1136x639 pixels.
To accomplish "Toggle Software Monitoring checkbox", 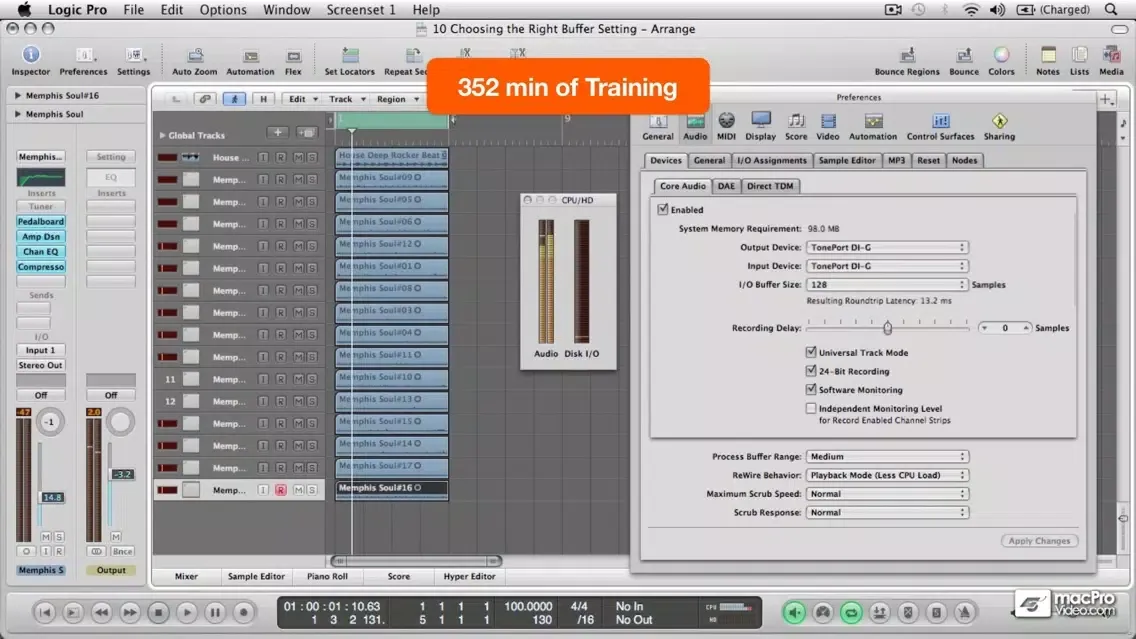I will (811, 390).
